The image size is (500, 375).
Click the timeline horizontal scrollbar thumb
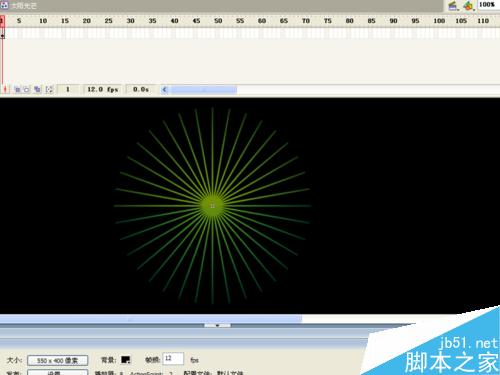[x=204, y=89]
